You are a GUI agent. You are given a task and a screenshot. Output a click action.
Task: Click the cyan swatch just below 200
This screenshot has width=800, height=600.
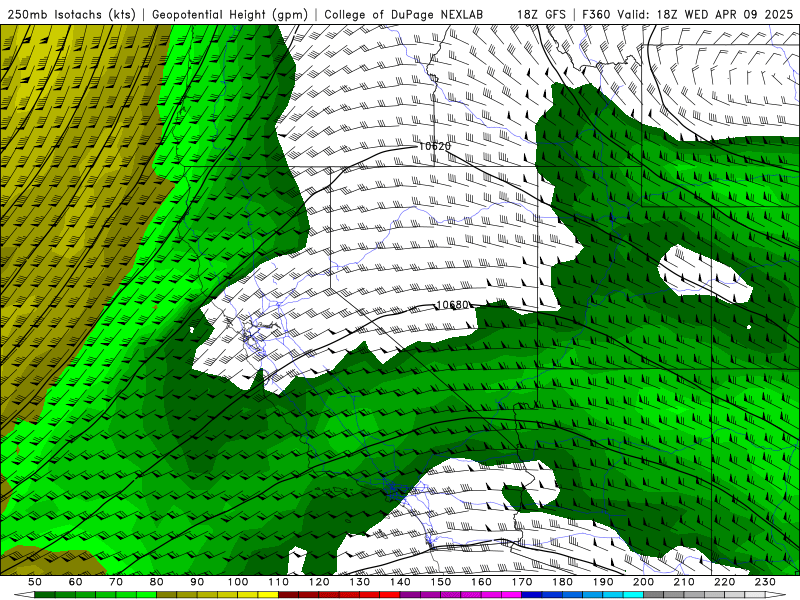pyautogui.click(x=633, y=594)
